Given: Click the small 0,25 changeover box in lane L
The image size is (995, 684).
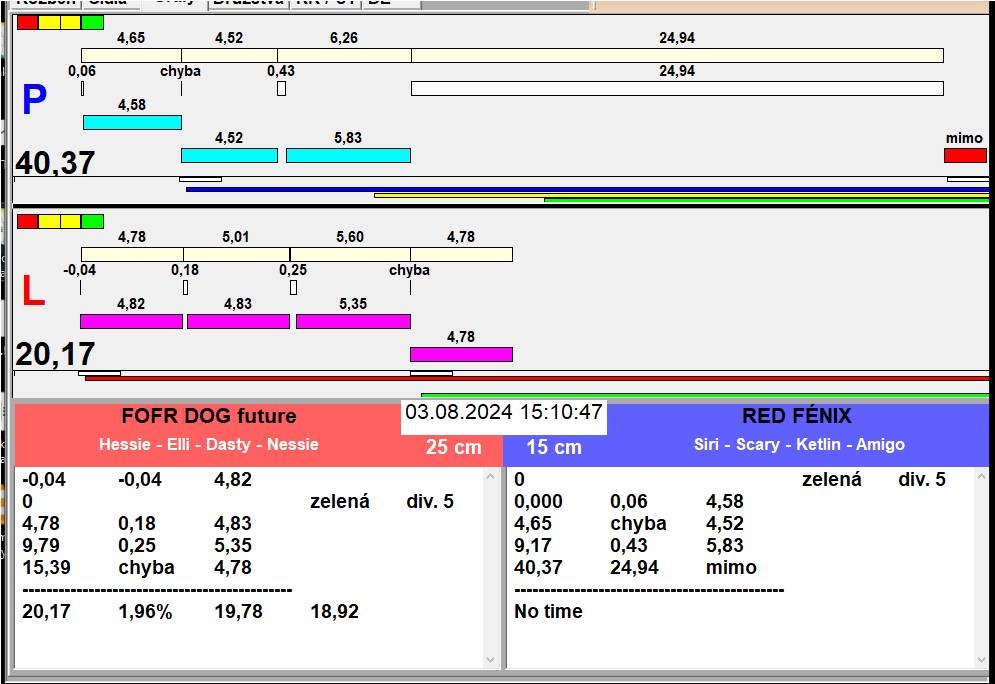Looking at the screenshot, I should pos(293,287).
